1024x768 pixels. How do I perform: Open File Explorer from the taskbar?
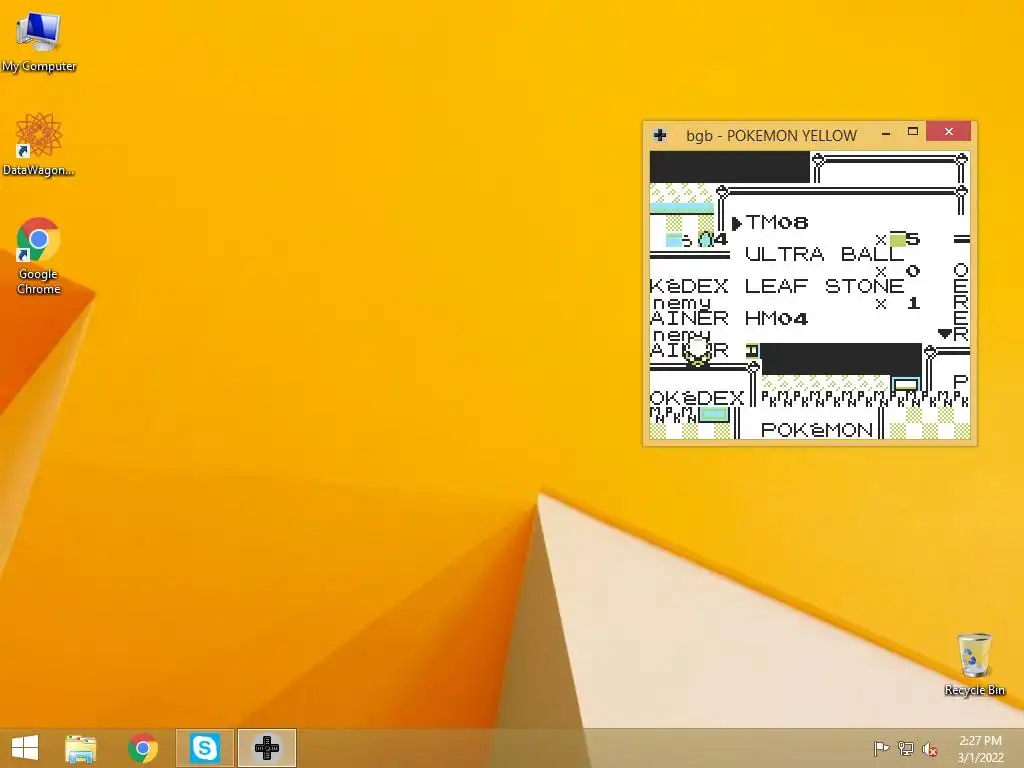[x=81, y=748]
